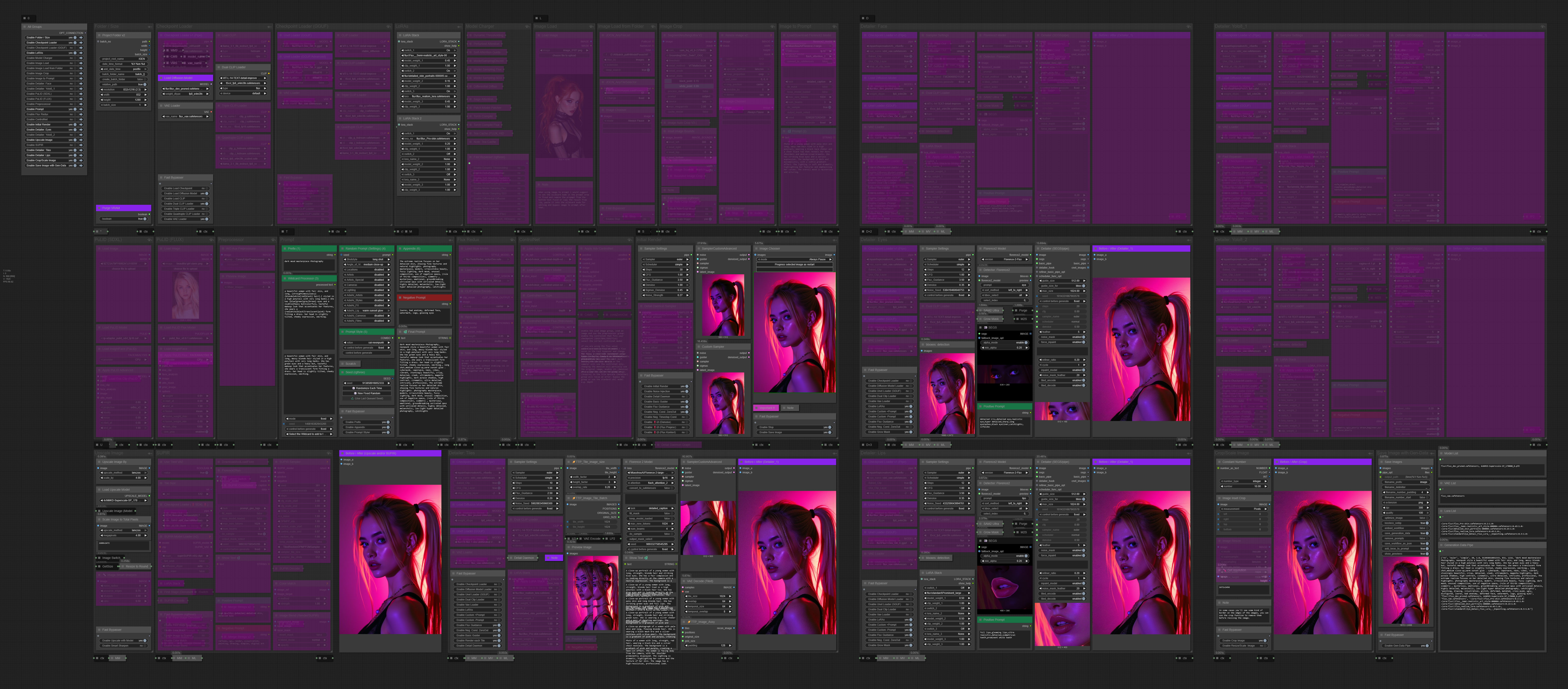Click Negative Prompt text box
Screen dimensions: 1568x689
pyautogui.click(x=424, y=317)
